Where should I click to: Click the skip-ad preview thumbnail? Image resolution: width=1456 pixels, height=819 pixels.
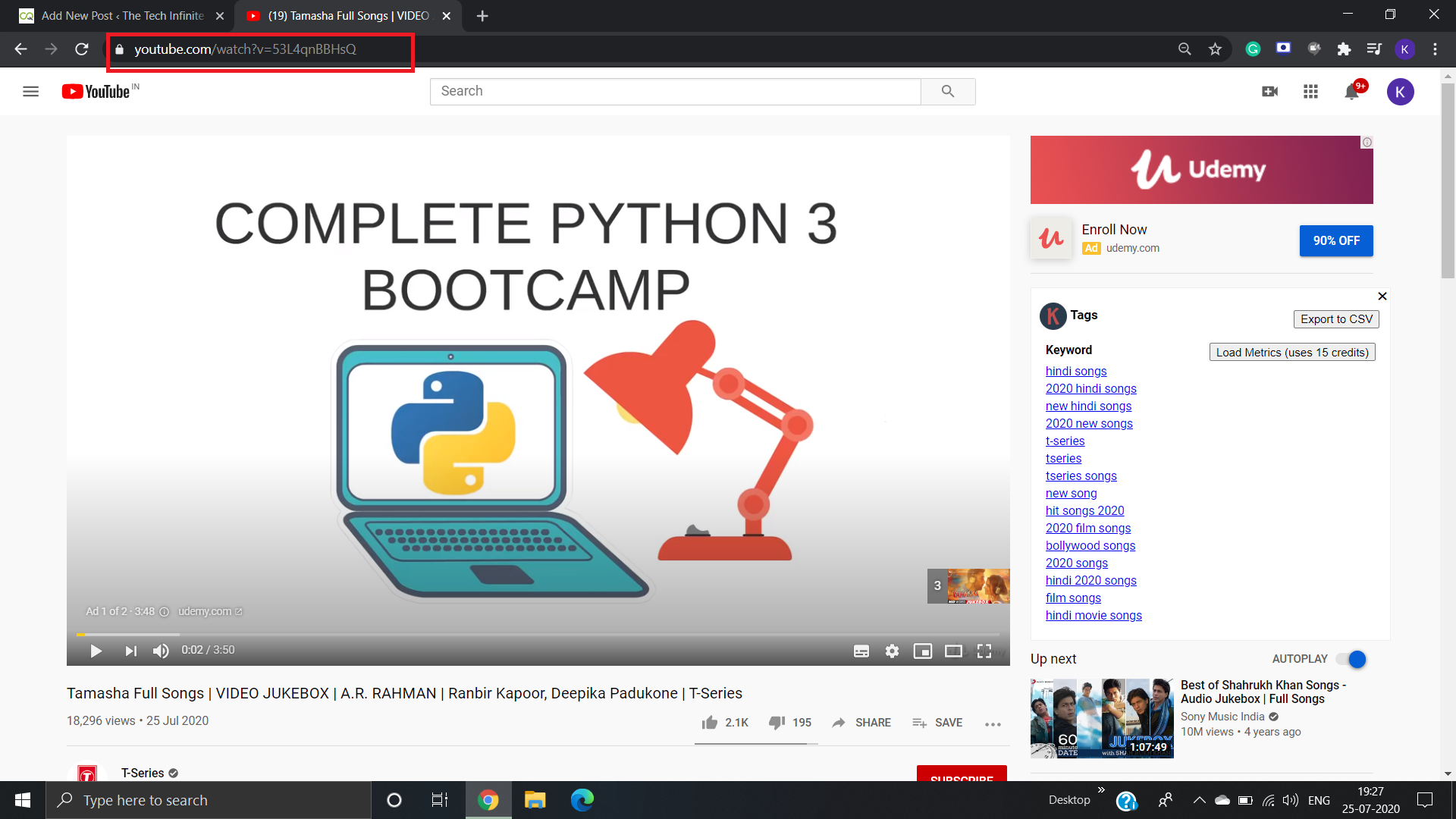tap(968, 586)
